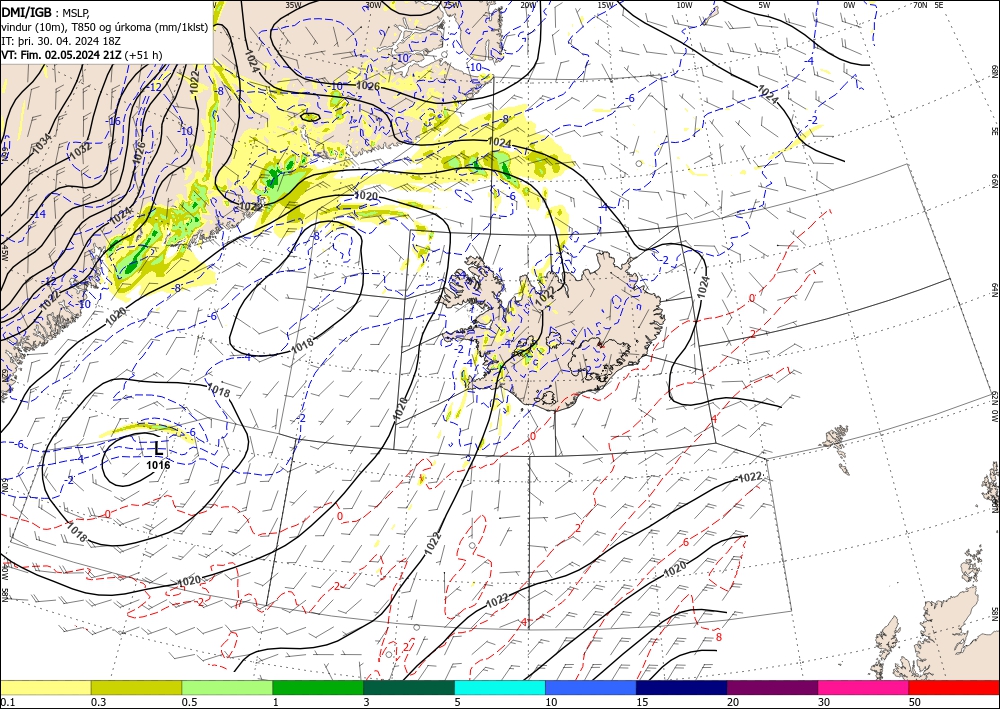Click the 'L' low pressure marker
The height and width of the screenshot is (709, 1000).
158,448
